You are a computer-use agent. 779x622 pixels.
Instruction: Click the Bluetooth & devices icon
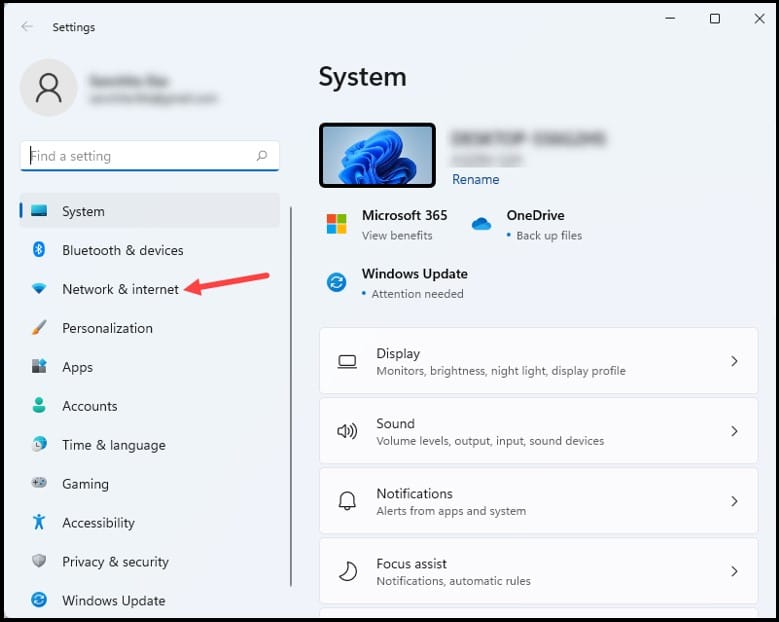[39, 250]
